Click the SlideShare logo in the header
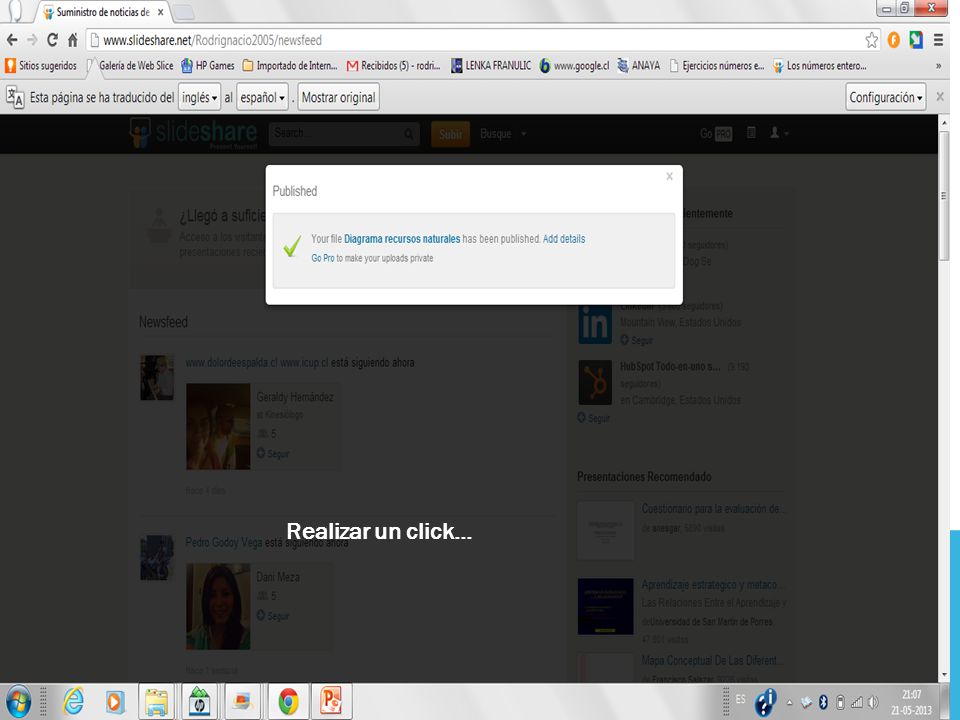 193,133
